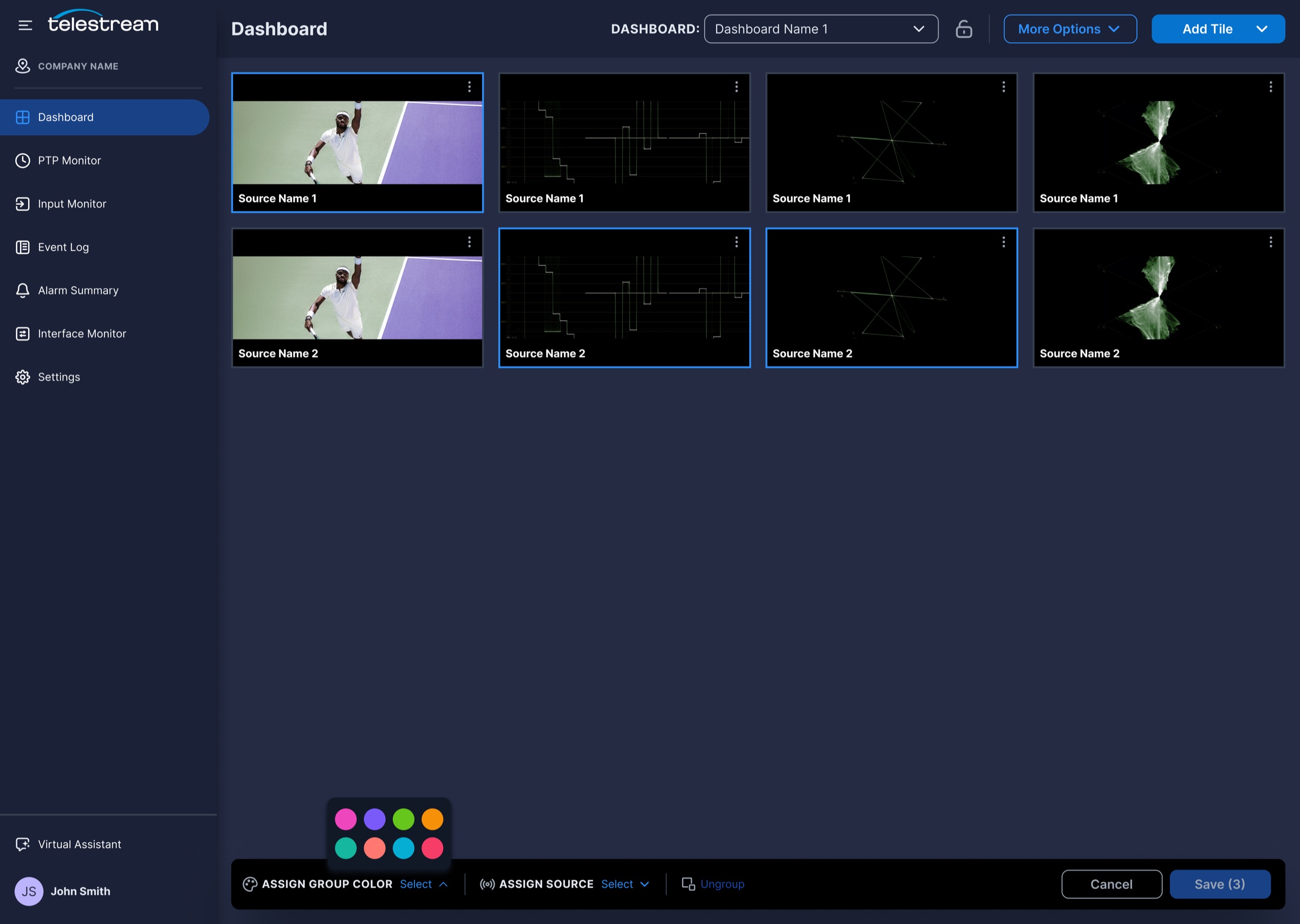Image resolution: width=1300 pixels, height=924 pixels.
Task: Open kebab menu on Source Name 1 vector tile
Action: click(1004, 87)
